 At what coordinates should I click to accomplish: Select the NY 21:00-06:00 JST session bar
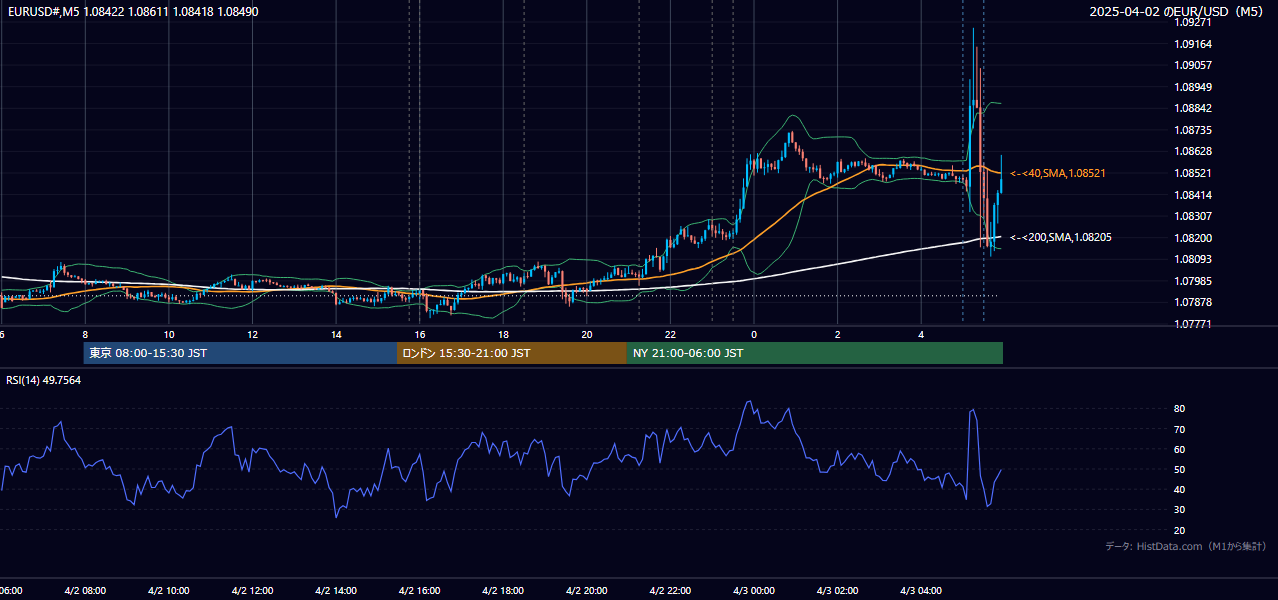(815, 353)
